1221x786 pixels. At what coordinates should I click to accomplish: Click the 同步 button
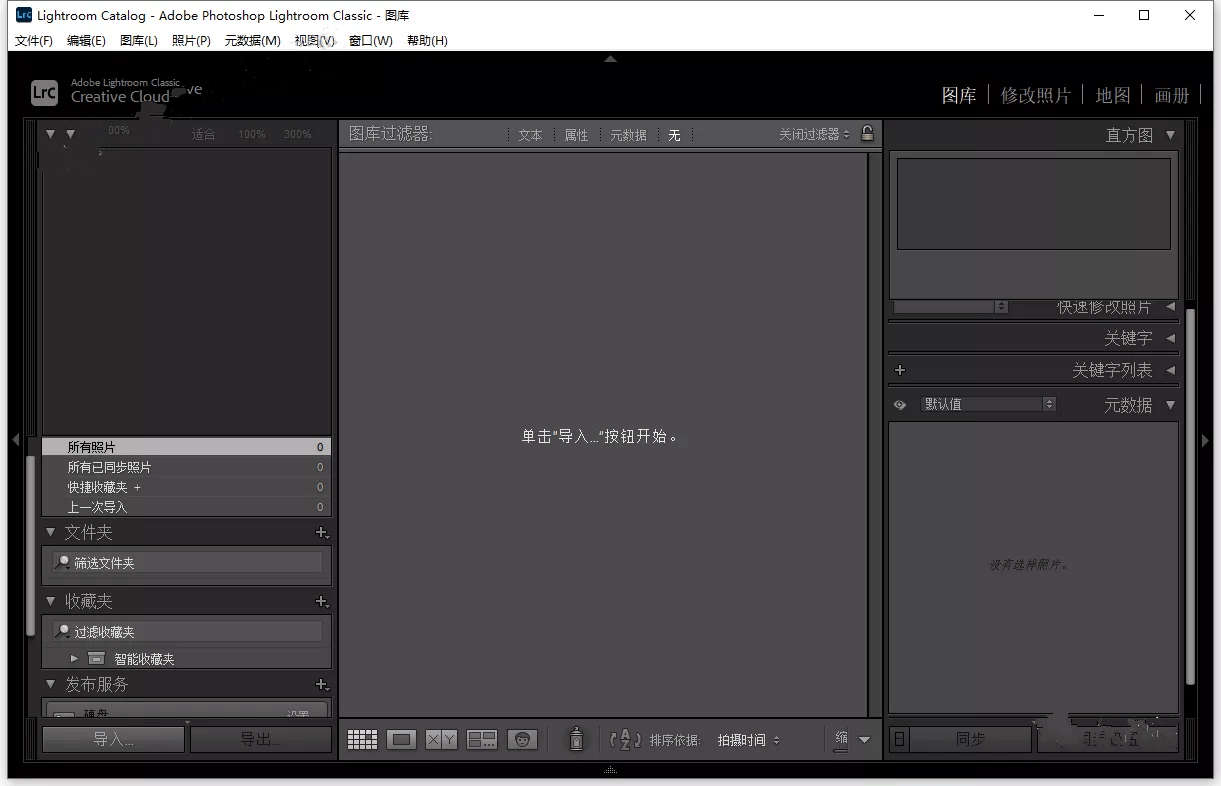[970, 739]
